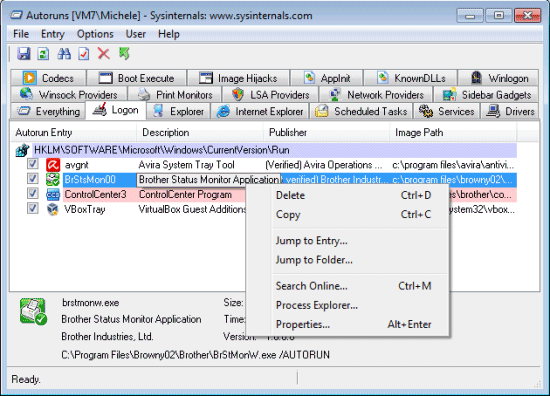Open the Help menu

click(169, 34)
